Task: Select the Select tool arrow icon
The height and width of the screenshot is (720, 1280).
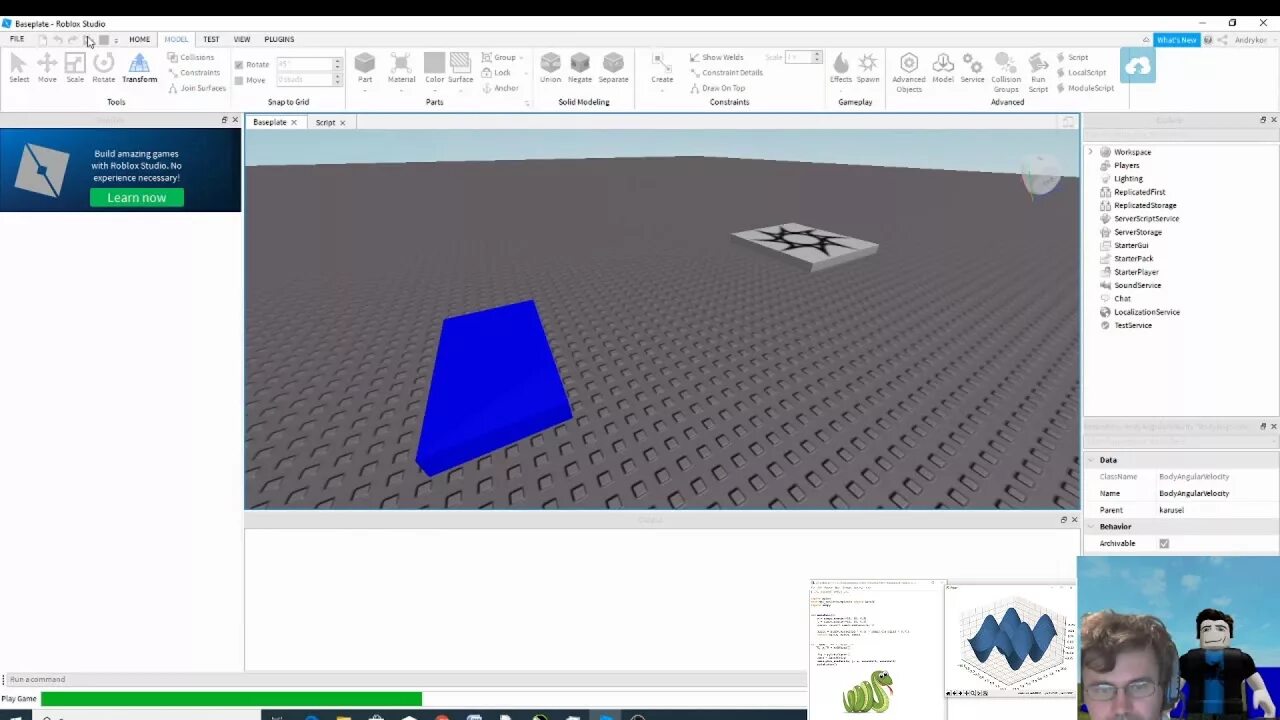Action: 18,67
